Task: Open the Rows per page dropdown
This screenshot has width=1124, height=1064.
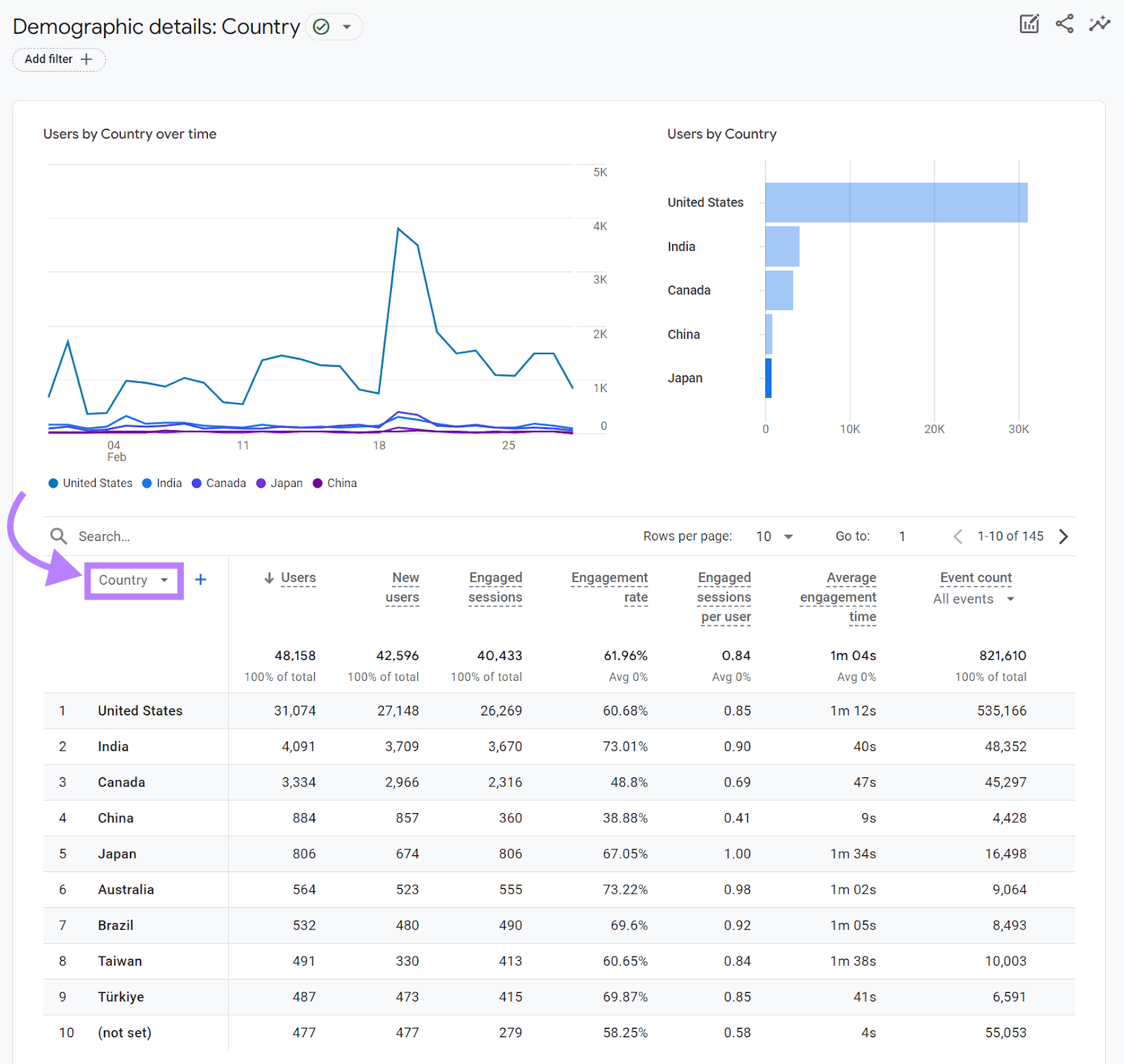Action: [775, 536]
